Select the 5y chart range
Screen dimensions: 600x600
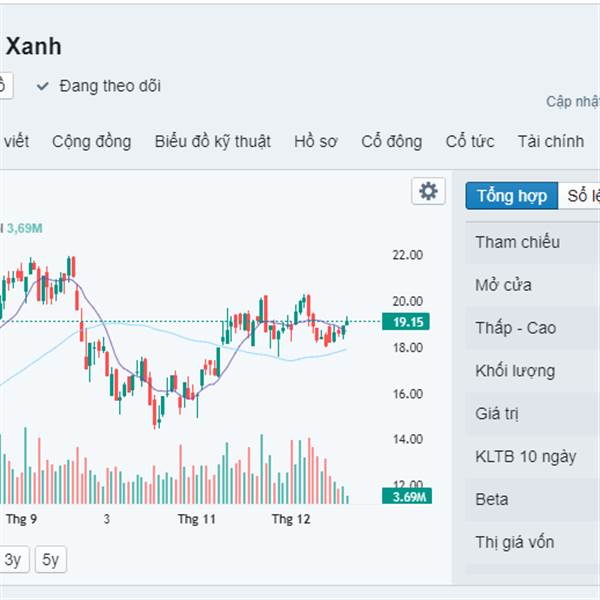point(49,560)
